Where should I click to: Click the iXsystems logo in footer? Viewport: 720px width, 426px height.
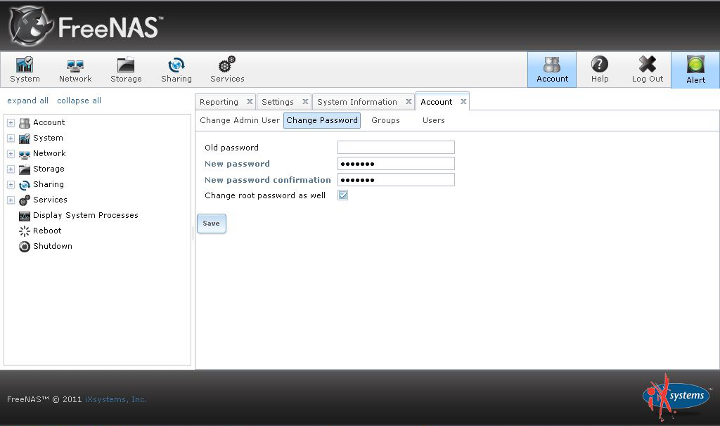coord(675,397)
